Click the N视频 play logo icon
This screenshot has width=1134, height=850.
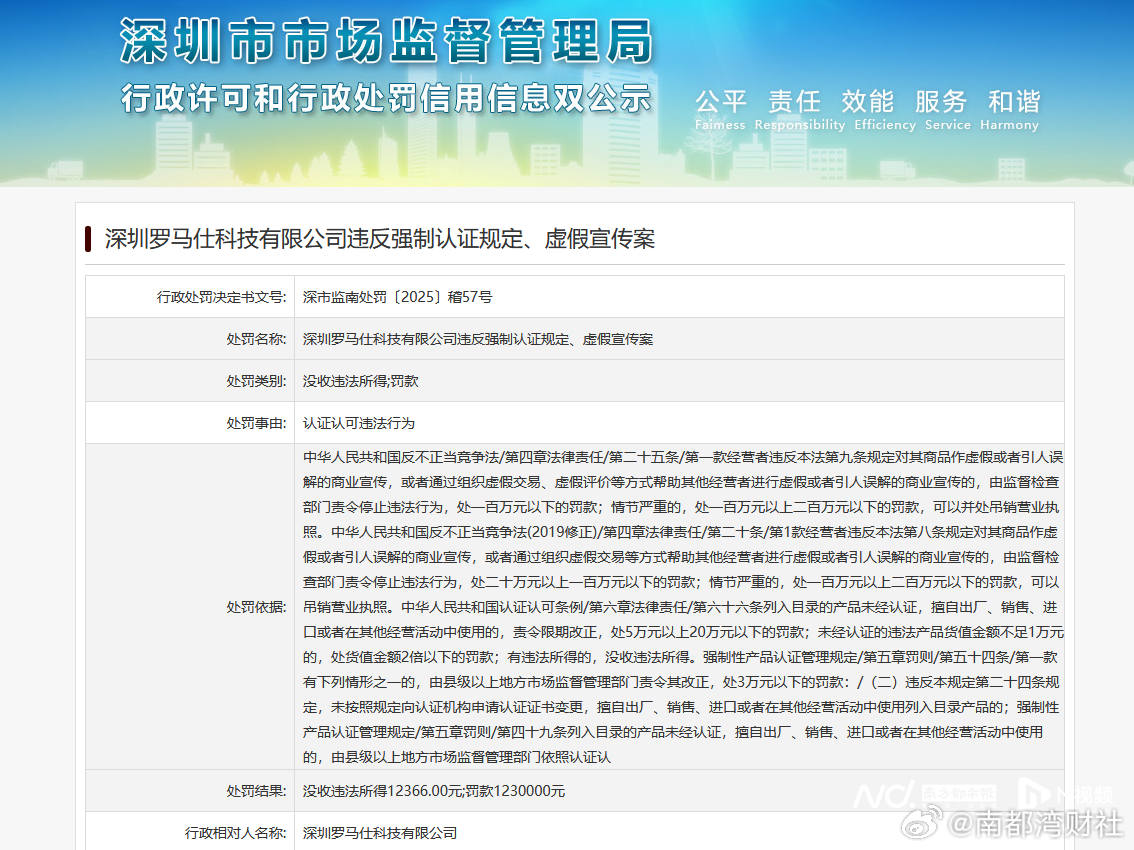click(1037, 795)
